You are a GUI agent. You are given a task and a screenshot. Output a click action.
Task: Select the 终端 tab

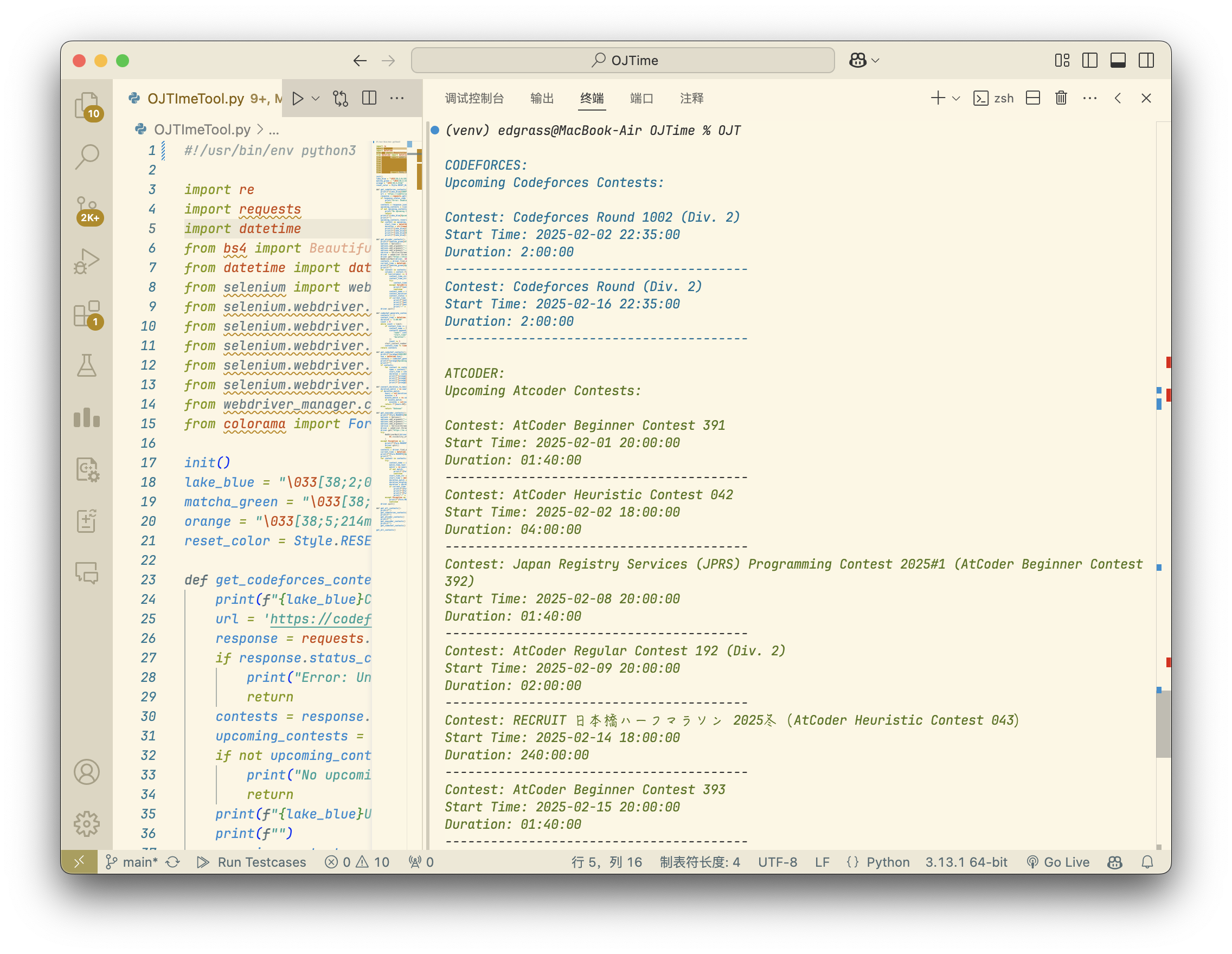click(592, 99)
